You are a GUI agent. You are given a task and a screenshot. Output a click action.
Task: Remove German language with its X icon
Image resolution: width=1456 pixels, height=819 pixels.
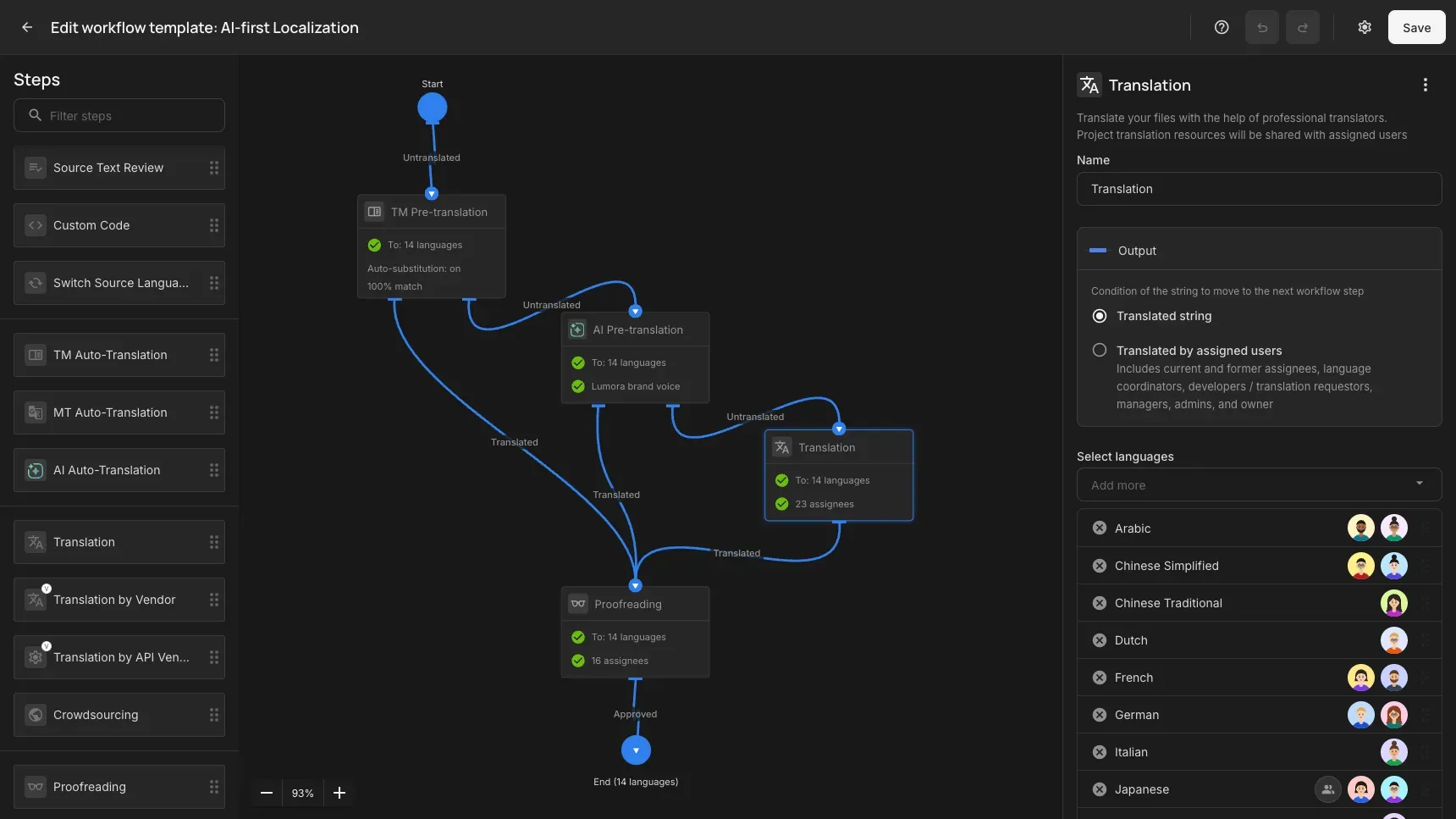(1100, 714)
